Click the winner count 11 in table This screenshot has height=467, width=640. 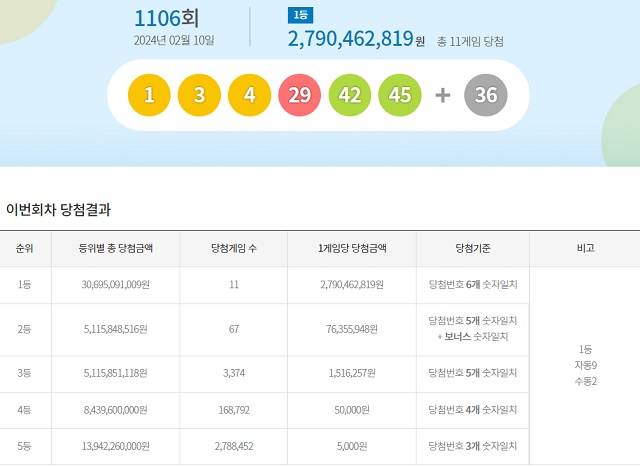(x=234, y=285)
